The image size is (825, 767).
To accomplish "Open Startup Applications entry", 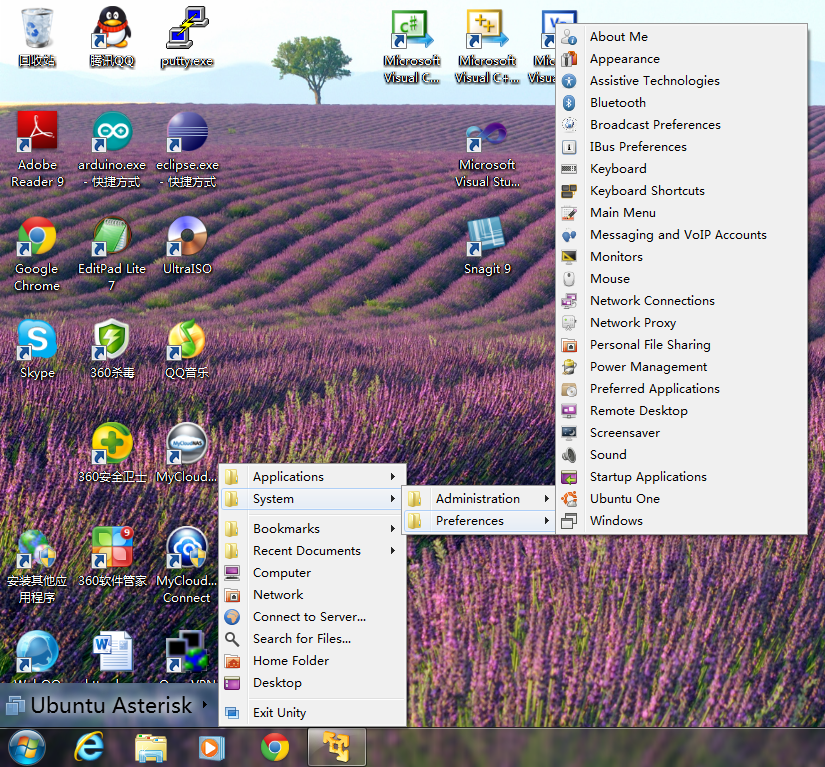I will [x=681, y=477].
